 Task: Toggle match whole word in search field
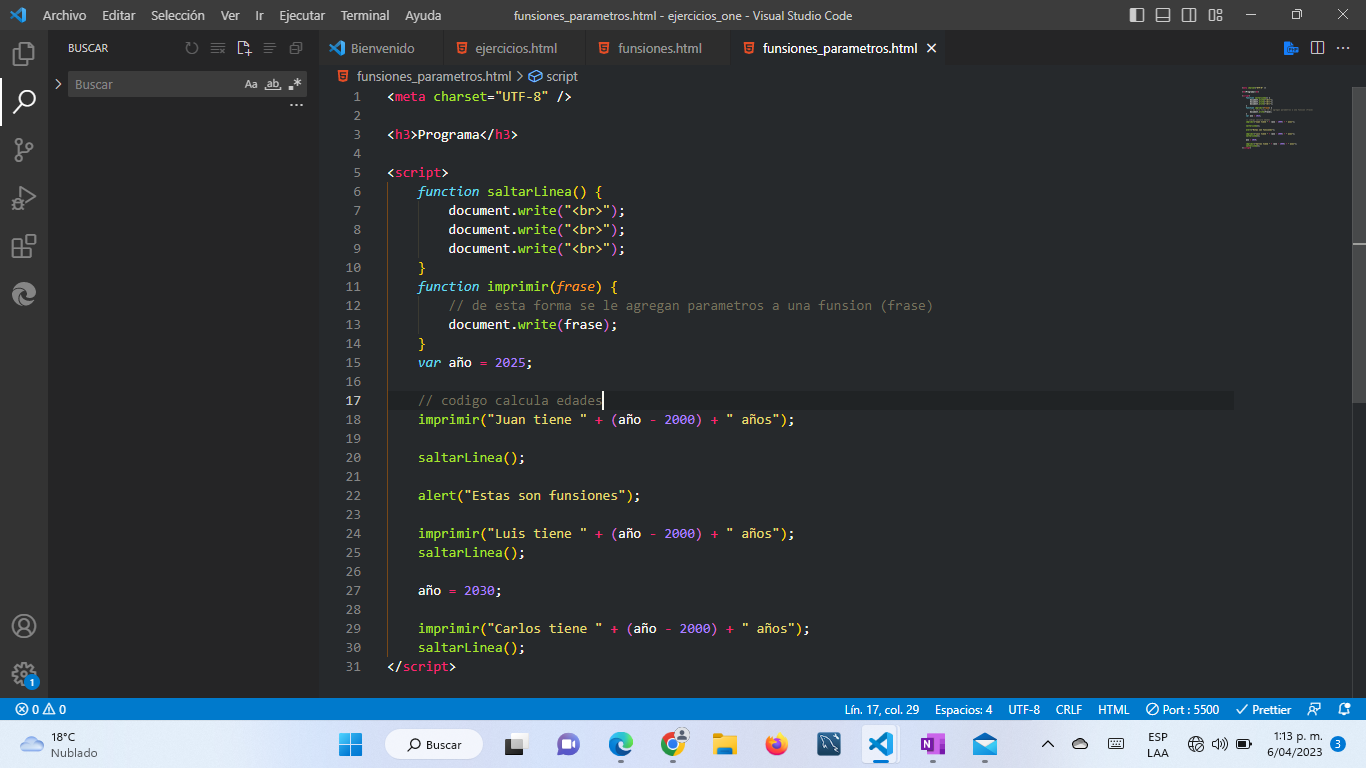pos(272,84)
